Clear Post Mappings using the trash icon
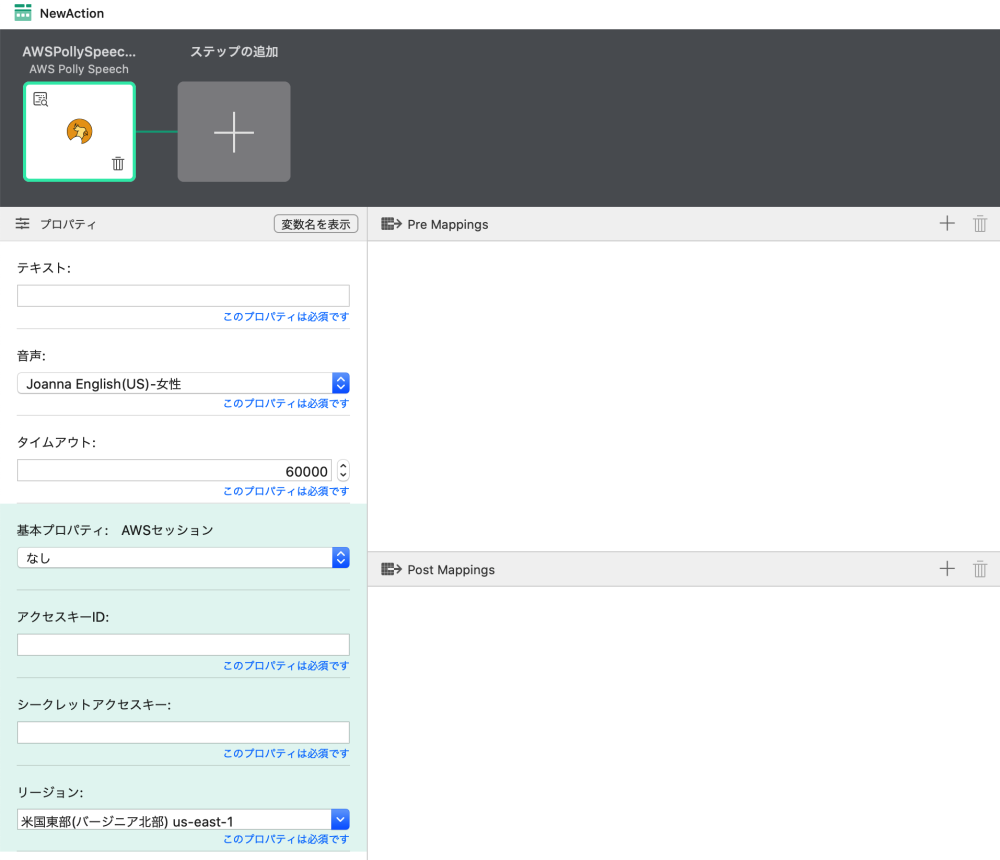1000x860 pixels. coord(979,568)
